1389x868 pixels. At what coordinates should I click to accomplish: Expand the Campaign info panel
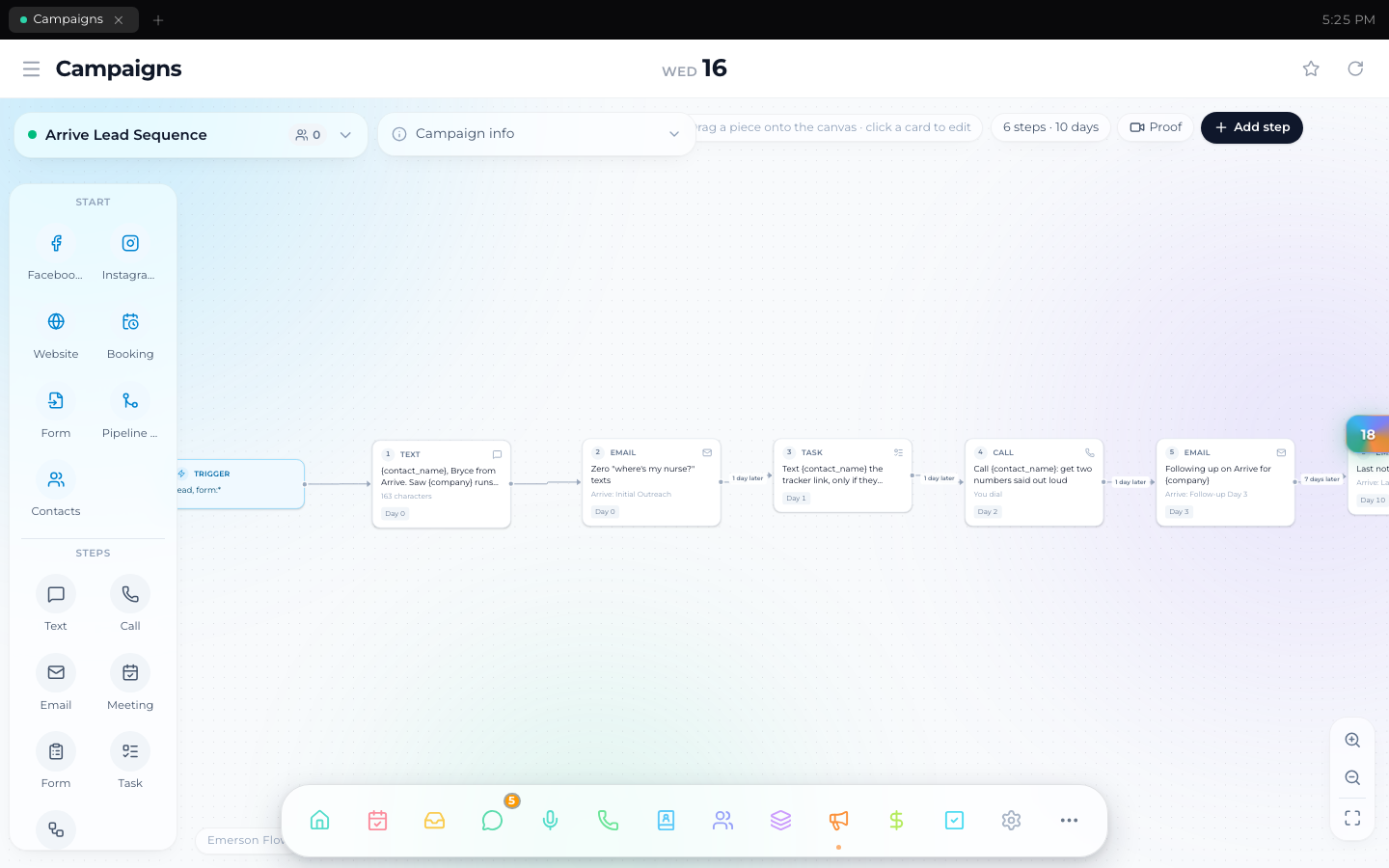click(536, 134)
